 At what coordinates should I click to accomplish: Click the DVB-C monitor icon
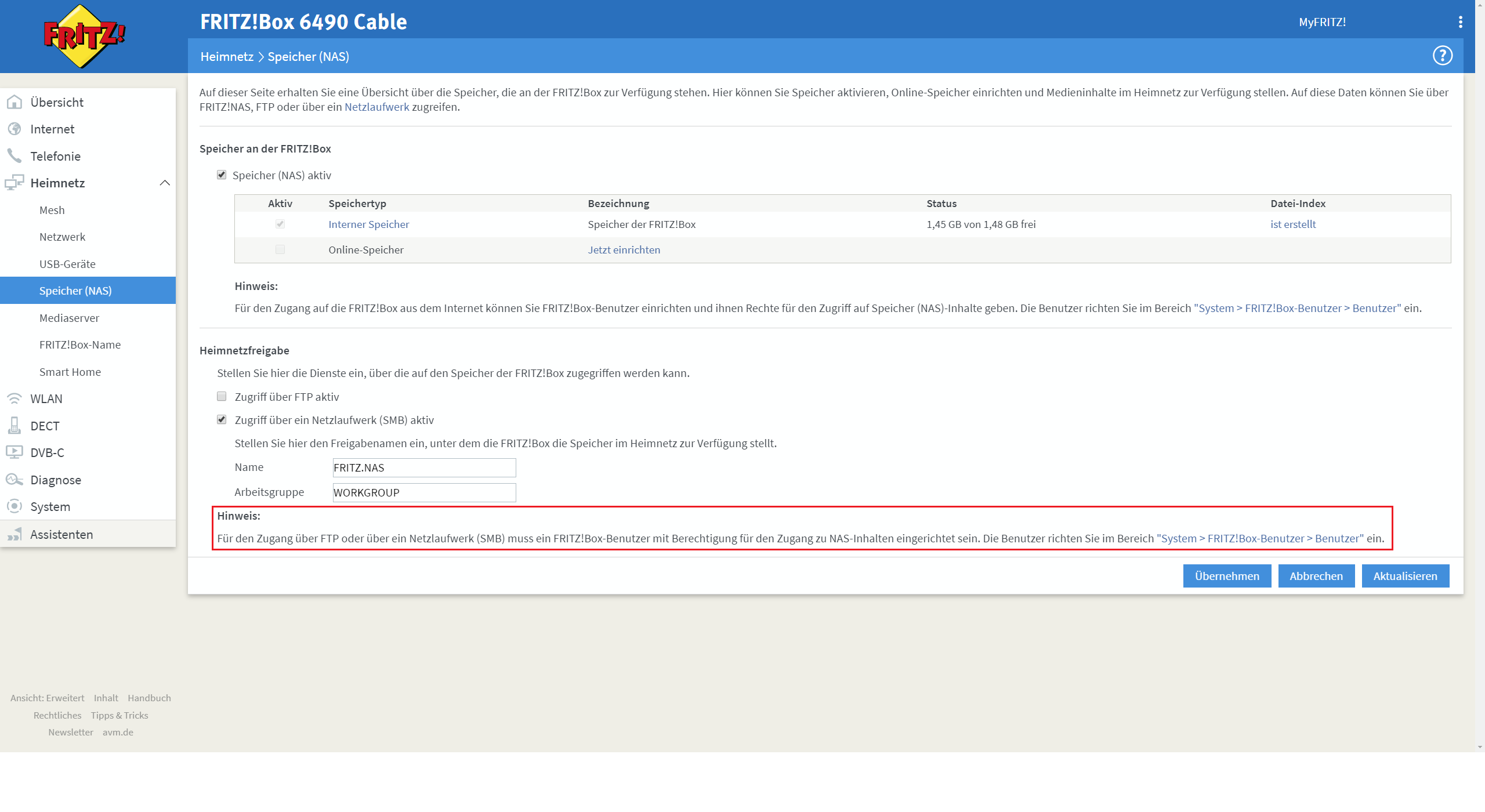[15, 452]
